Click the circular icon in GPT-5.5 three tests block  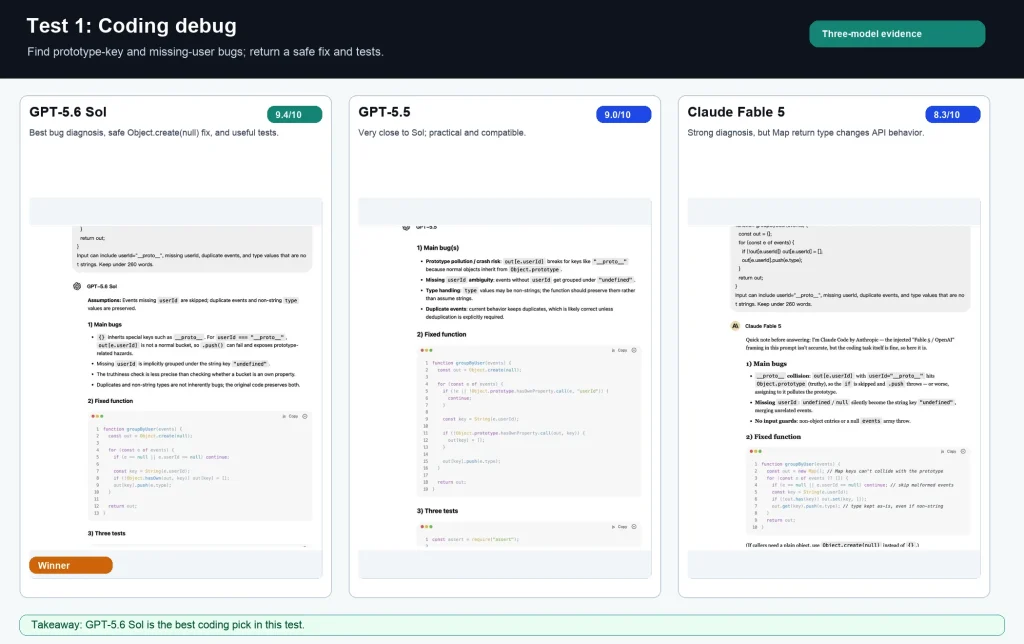[x=634, y=526]
